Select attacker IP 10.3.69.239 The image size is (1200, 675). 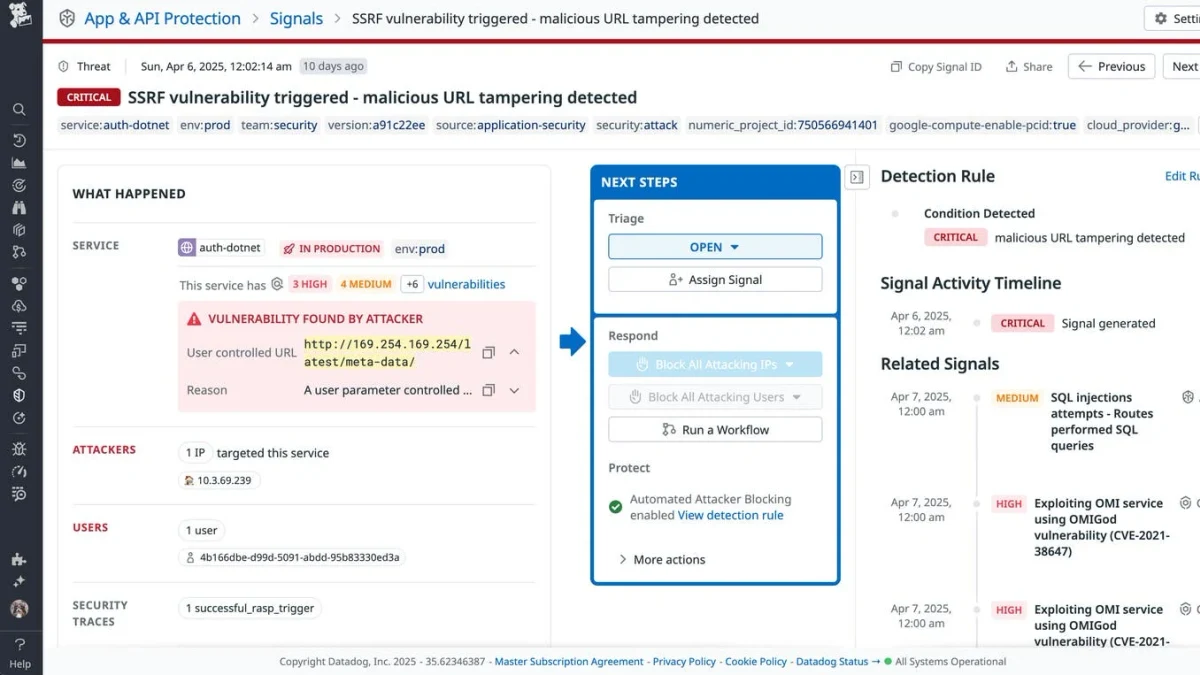218,481
